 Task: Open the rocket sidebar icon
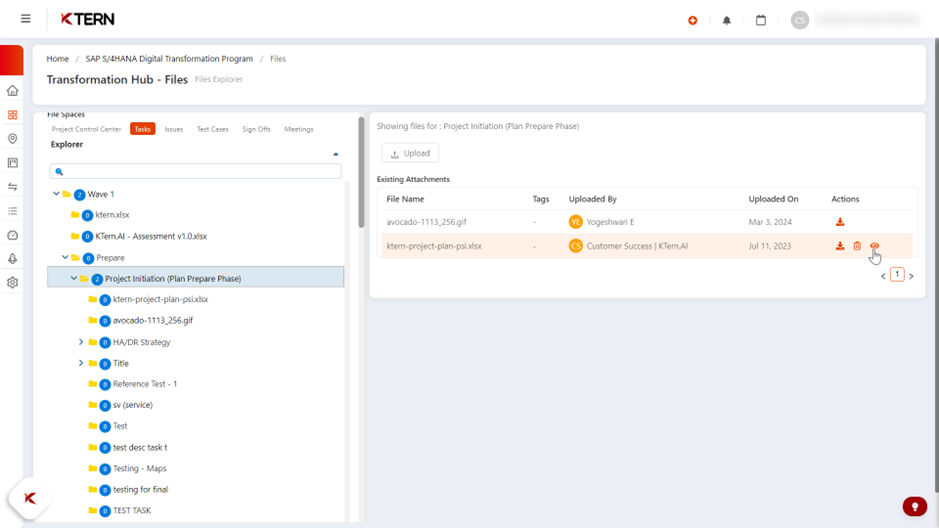pyautogui.click(x=13, y=259)
